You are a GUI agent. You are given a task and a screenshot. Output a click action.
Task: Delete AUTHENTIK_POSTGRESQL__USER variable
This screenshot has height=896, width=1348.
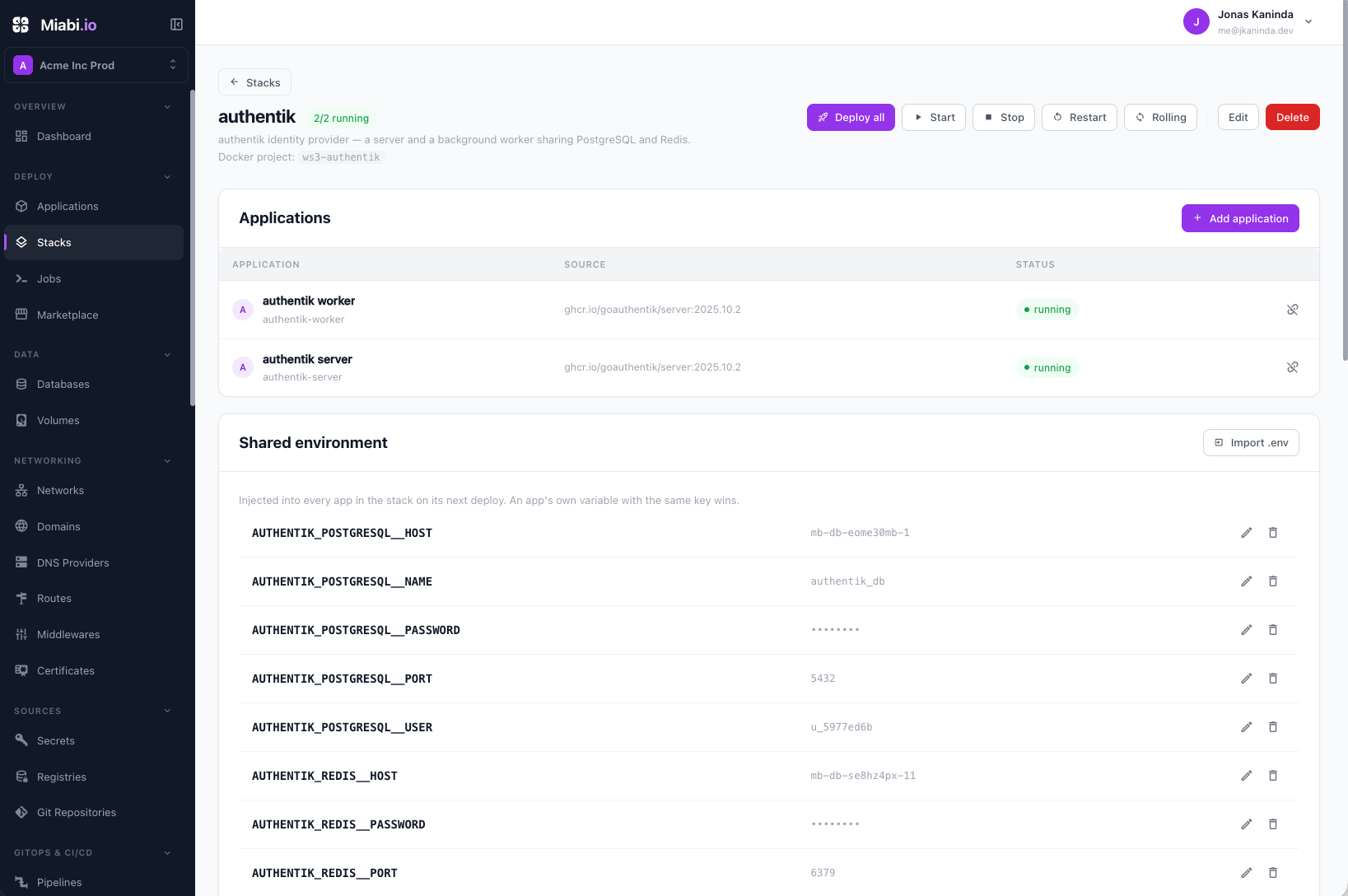1273,727
